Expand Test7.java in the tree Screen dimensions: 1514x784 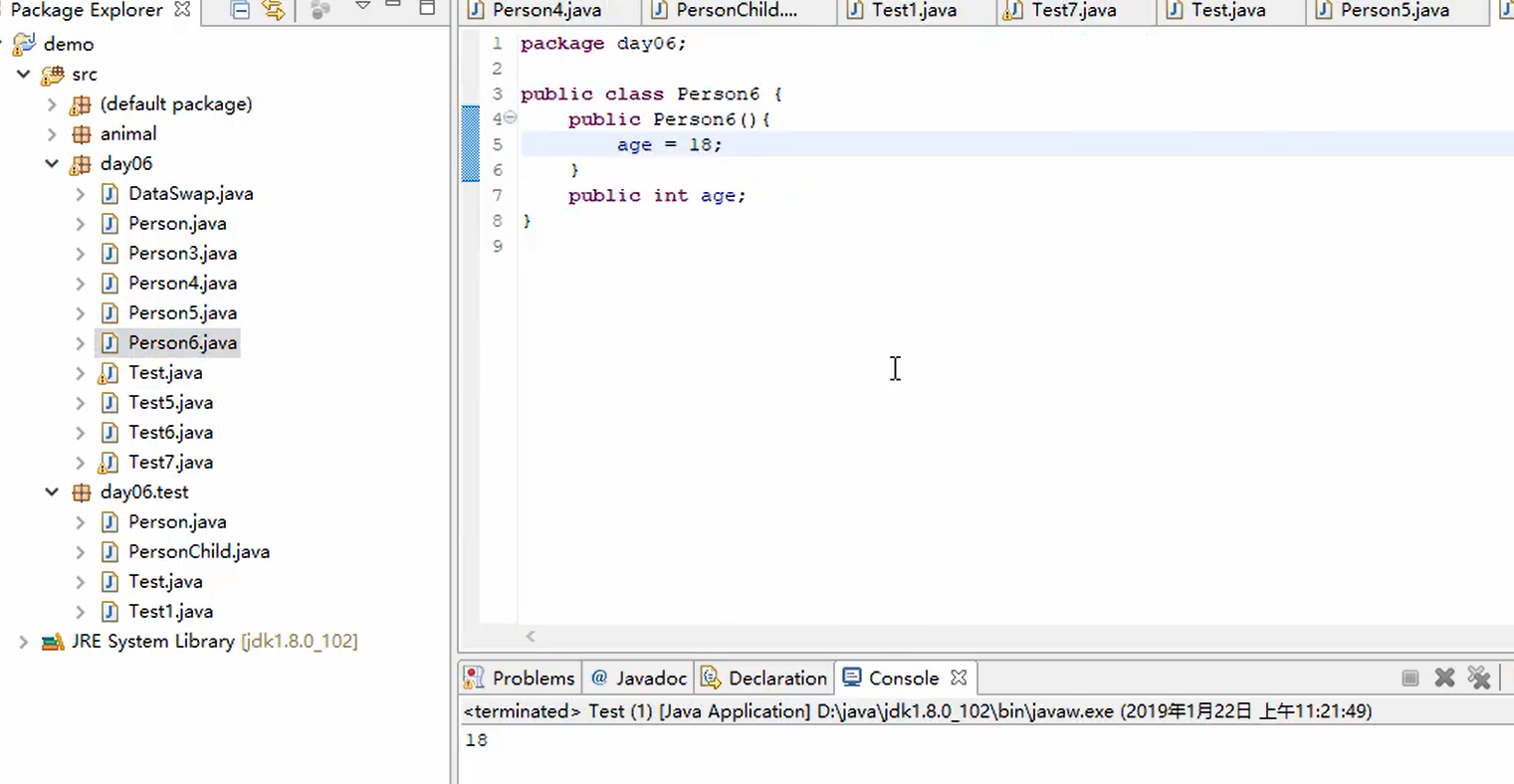pyautogui.click(x=81, y=463)
